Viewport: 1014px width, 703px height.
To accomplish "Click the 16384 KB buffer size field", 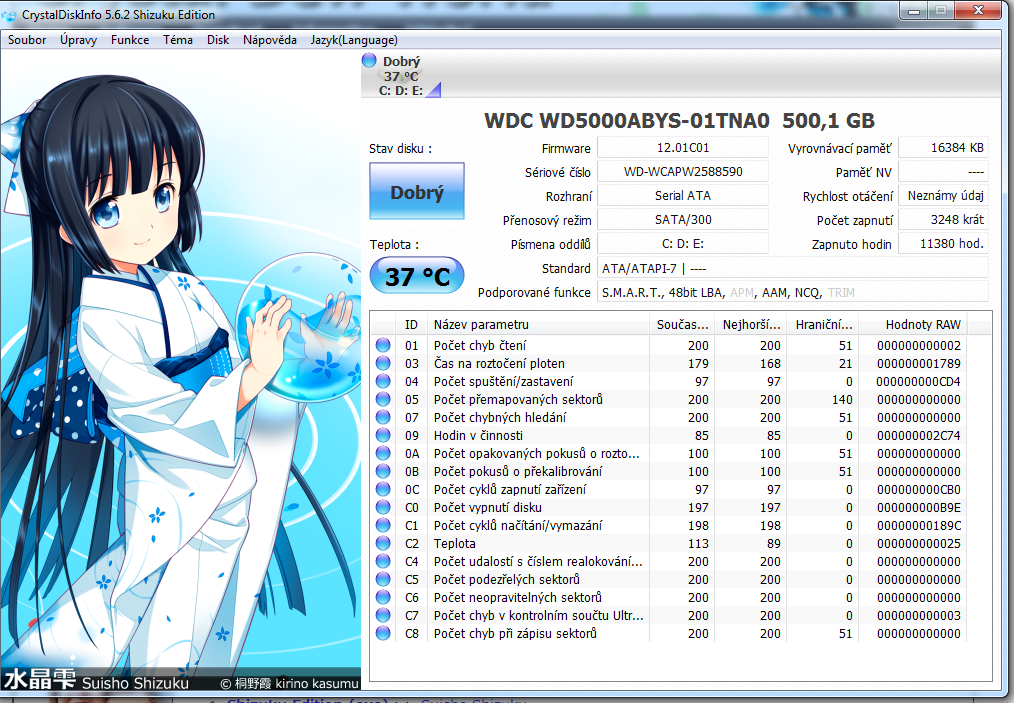I will click(x=944, y=147).
